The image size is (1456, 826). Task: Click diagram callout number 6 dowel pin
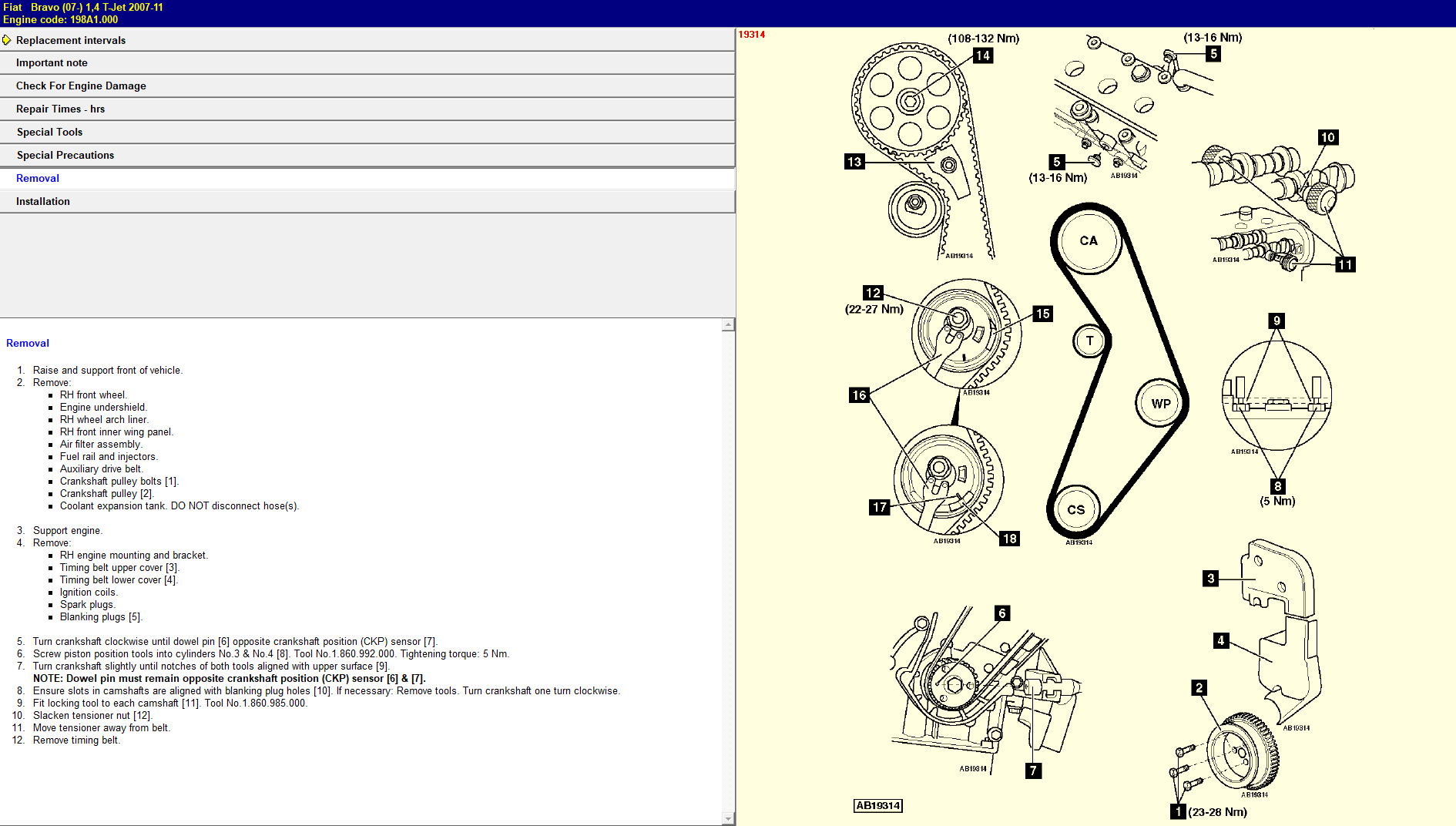coord(1002,613)
